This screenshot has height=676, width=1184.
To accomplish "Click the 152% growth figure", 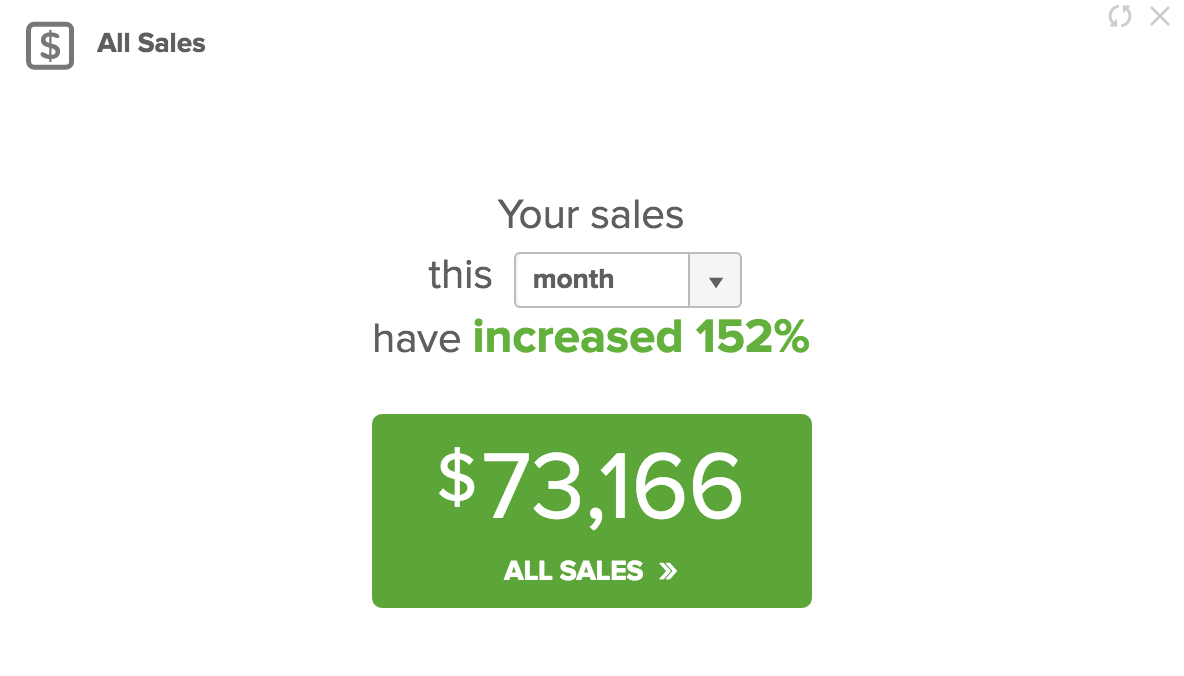I will [x=752, y=337].
